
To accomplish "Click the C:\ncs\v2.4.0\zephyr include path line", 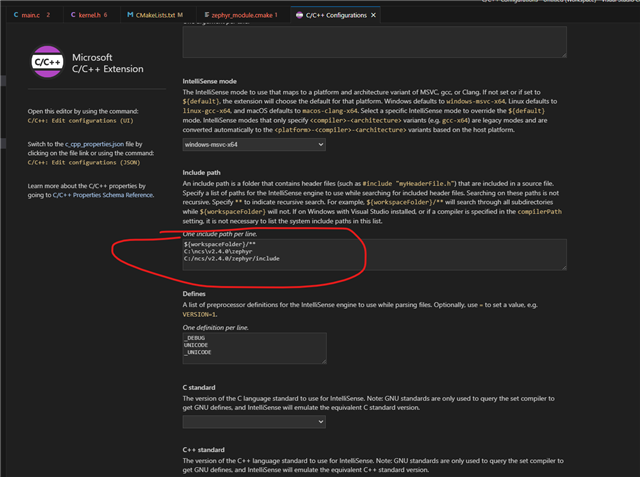I will [x=218, y=251].
